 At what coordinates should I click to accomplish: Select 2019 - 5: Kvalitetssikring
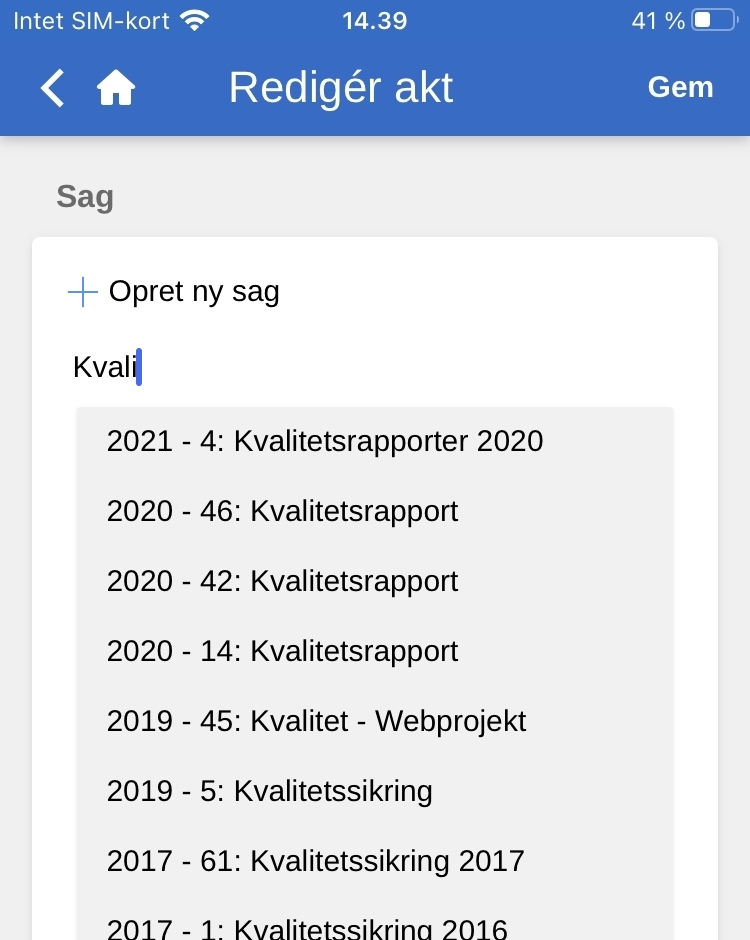270,791
